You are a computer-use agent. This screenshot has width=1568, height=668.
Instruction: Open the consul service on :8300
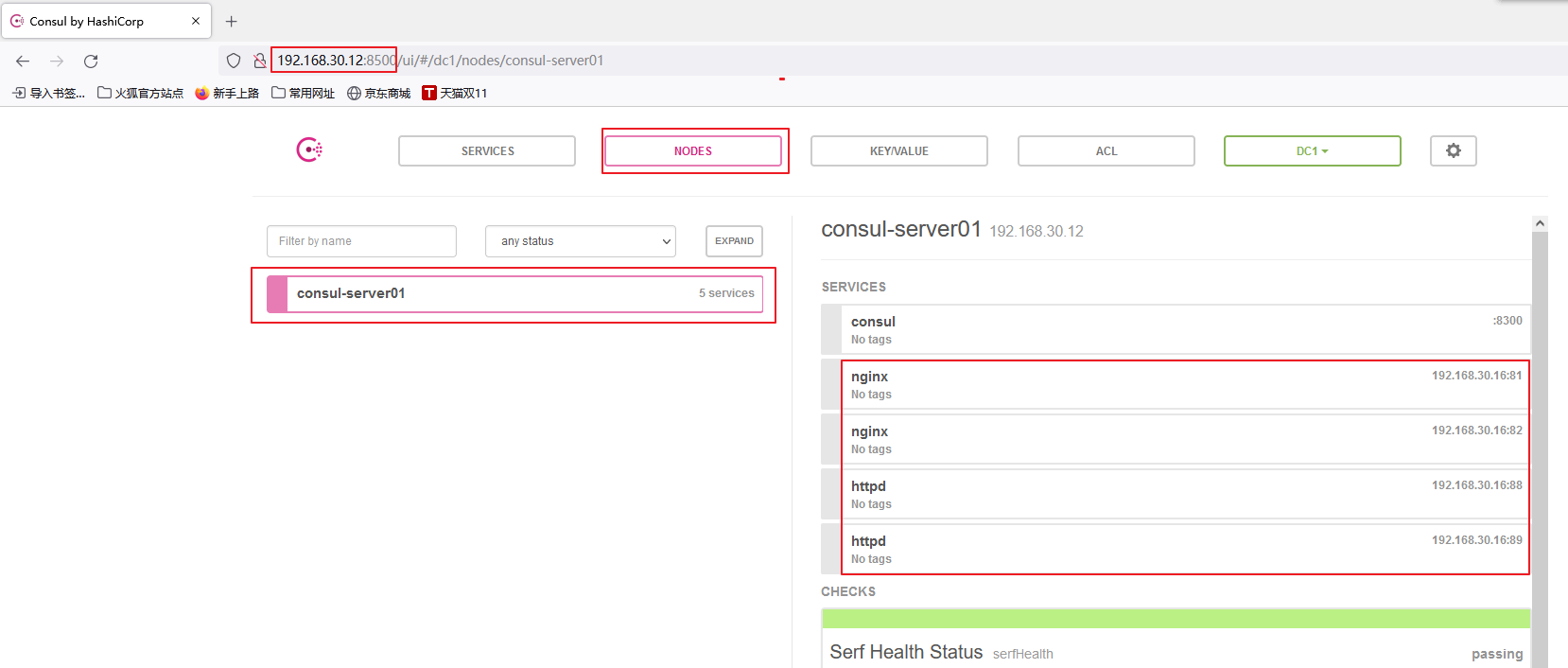(x=1176, y=329)
